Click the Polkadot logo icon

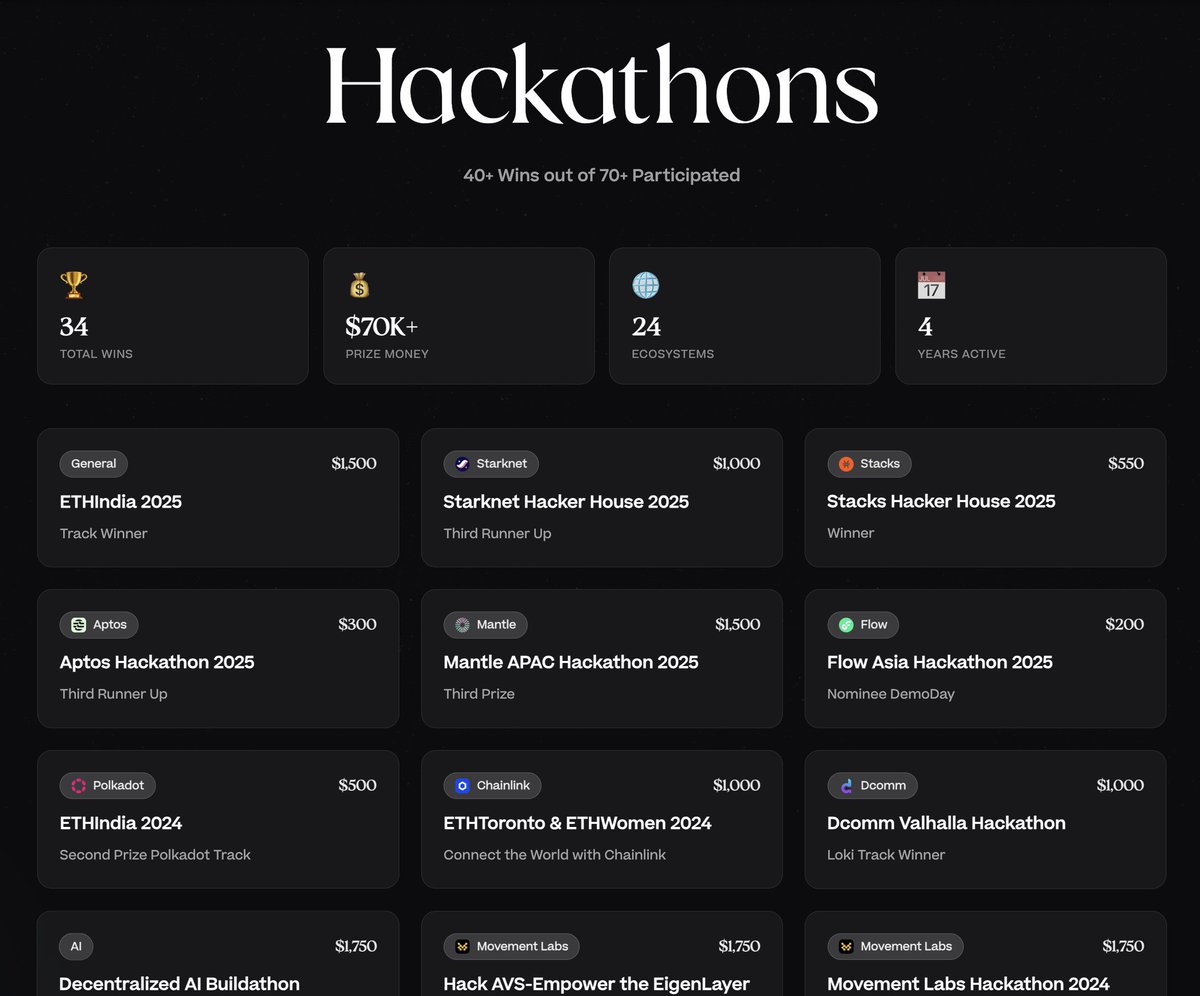point(80,785)
